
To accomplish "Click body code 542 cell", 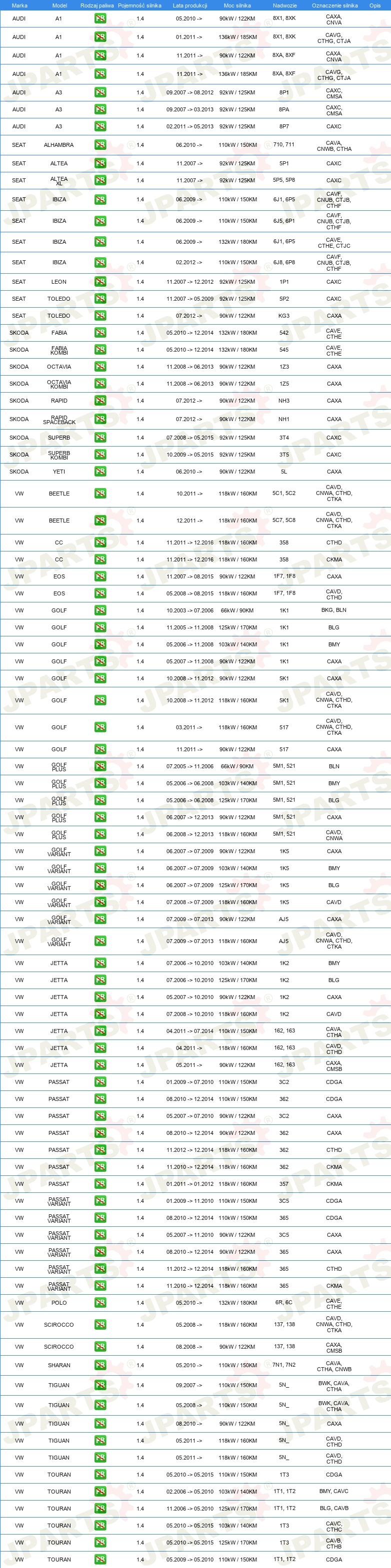I will 284,333.
